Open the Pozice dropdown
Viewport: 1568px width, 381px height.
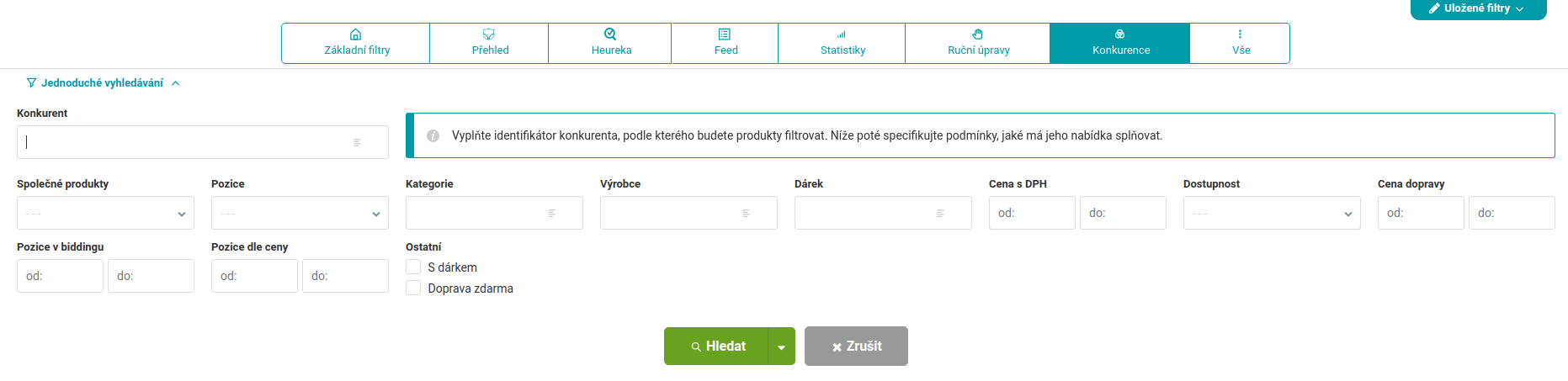coord(300,213)
